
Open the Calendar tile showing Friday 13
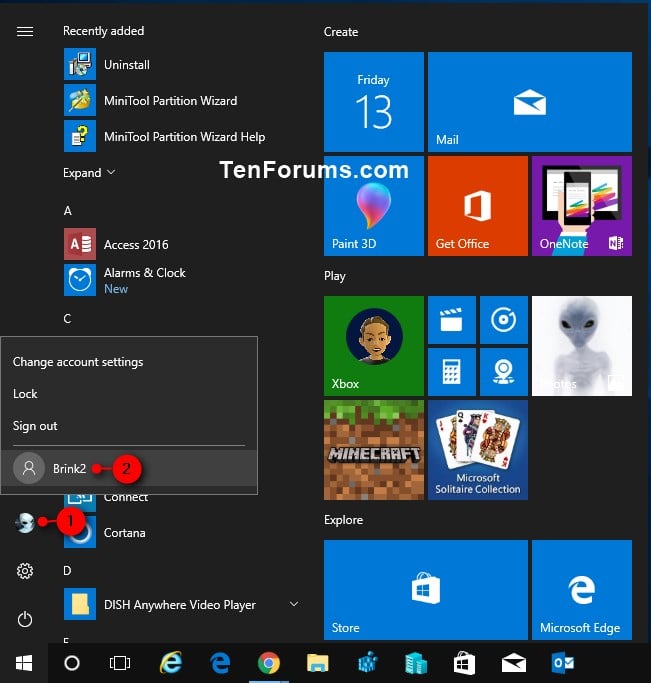pyautogui.click(x=374, y=101)
